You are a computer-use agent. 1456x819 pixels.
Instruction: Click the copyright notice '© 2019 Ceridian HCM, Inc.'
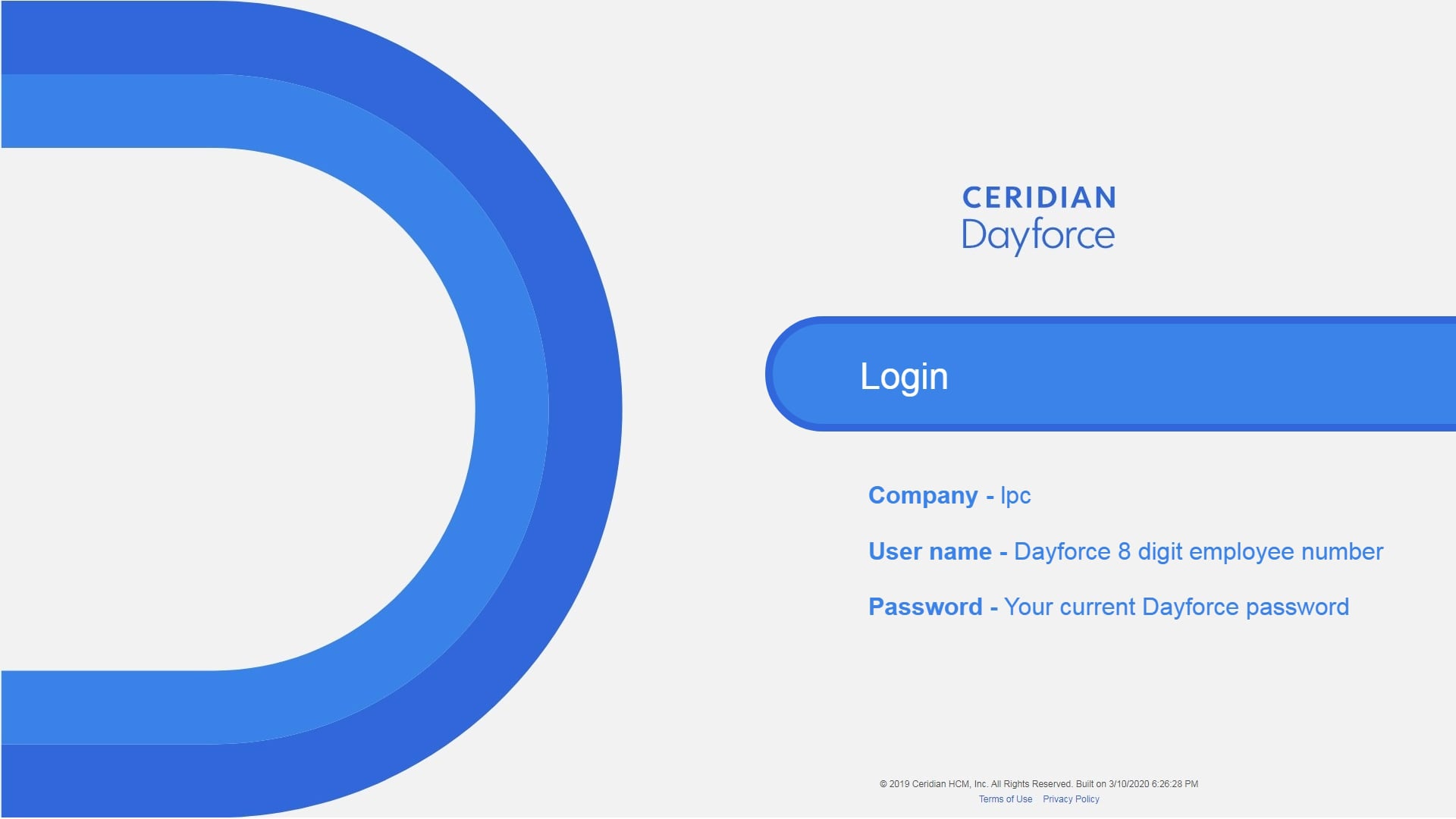pyautogui.click(x=934, y=784)
